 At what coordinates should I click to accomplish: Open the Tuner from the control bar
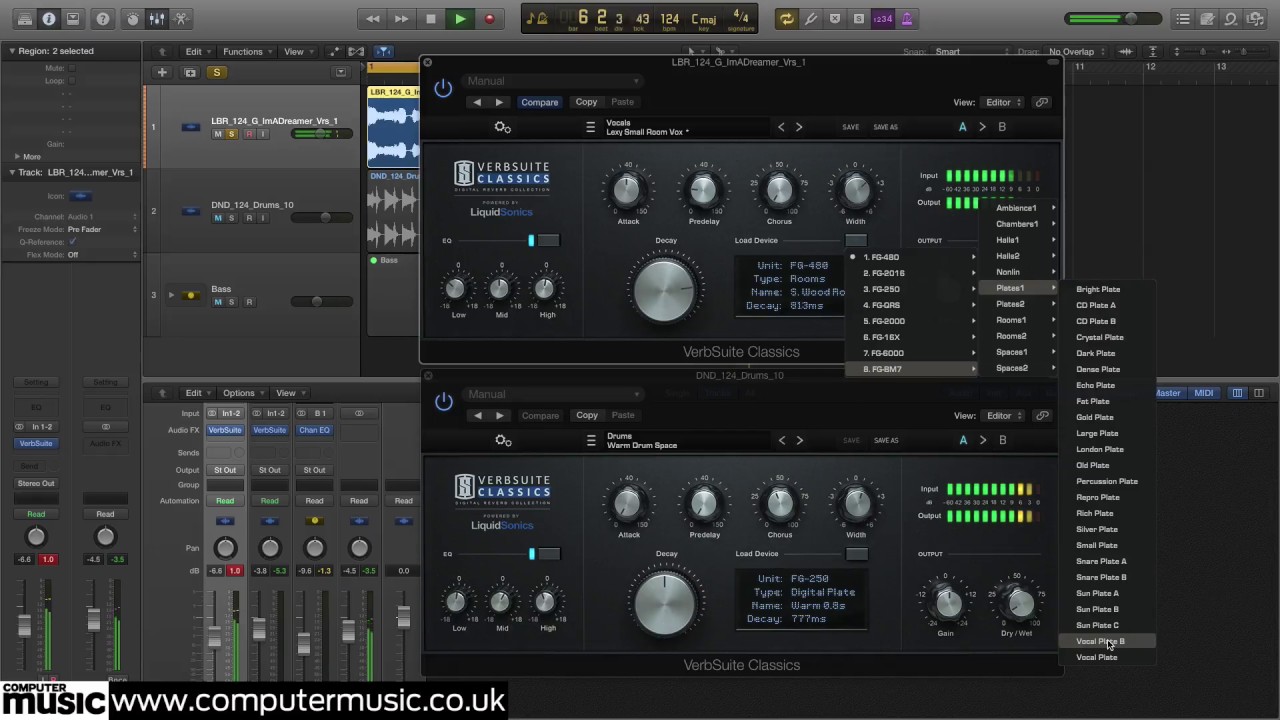click(811, 19)
